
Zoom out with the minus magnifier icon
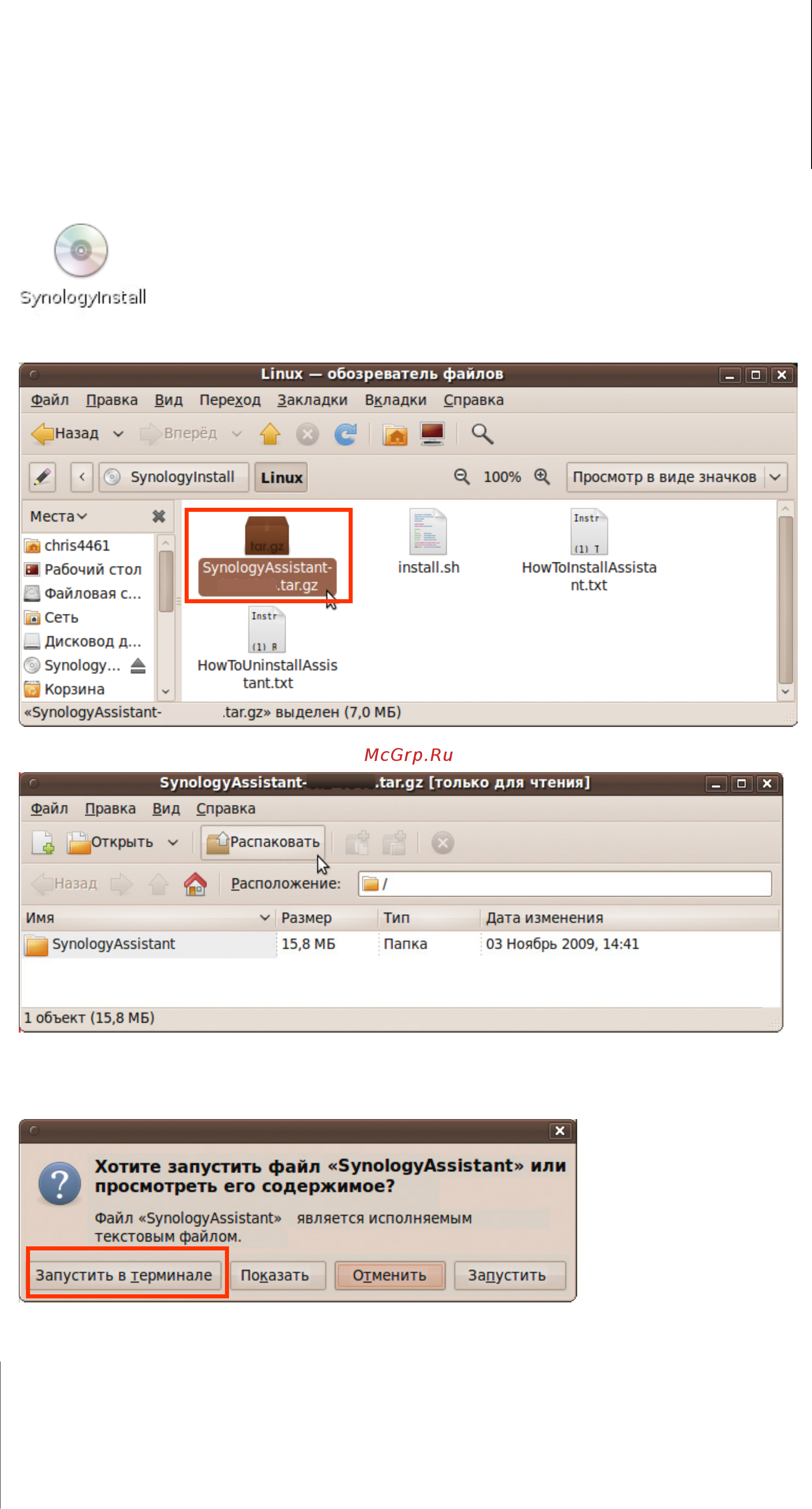(462, 477)
